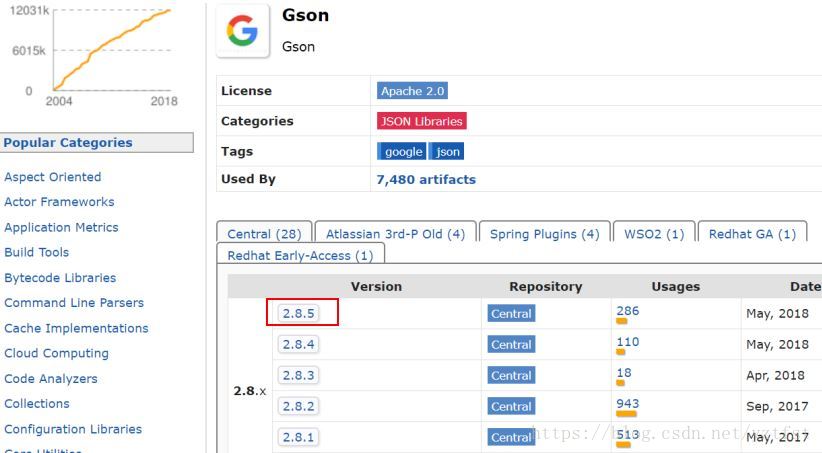Open the 7,480 artifacts link
Screen dimensions: 822x453
pyautogui.click(x=426, y=179)
